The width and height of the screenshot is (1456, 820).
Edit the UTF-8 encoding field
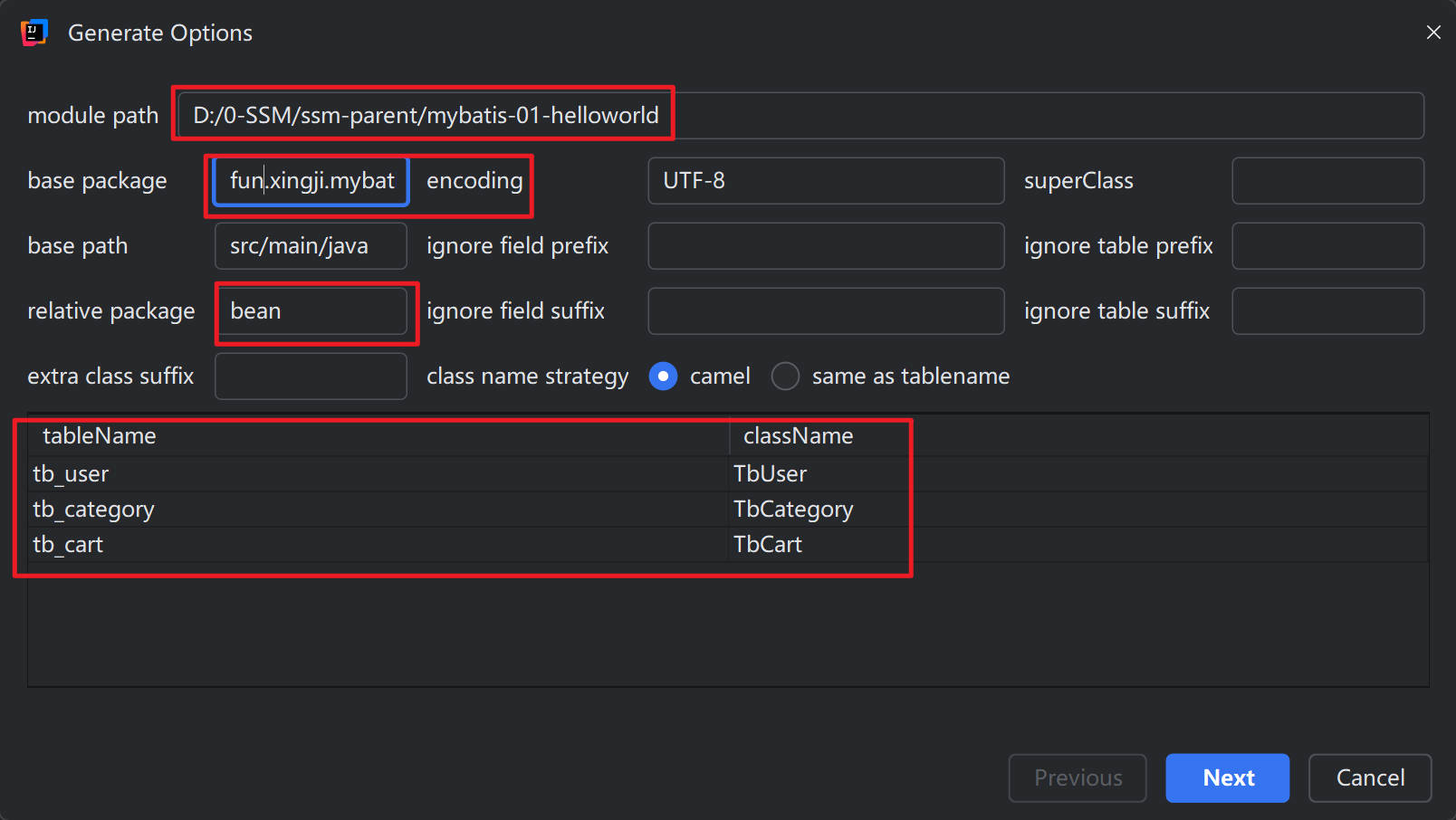825,181
